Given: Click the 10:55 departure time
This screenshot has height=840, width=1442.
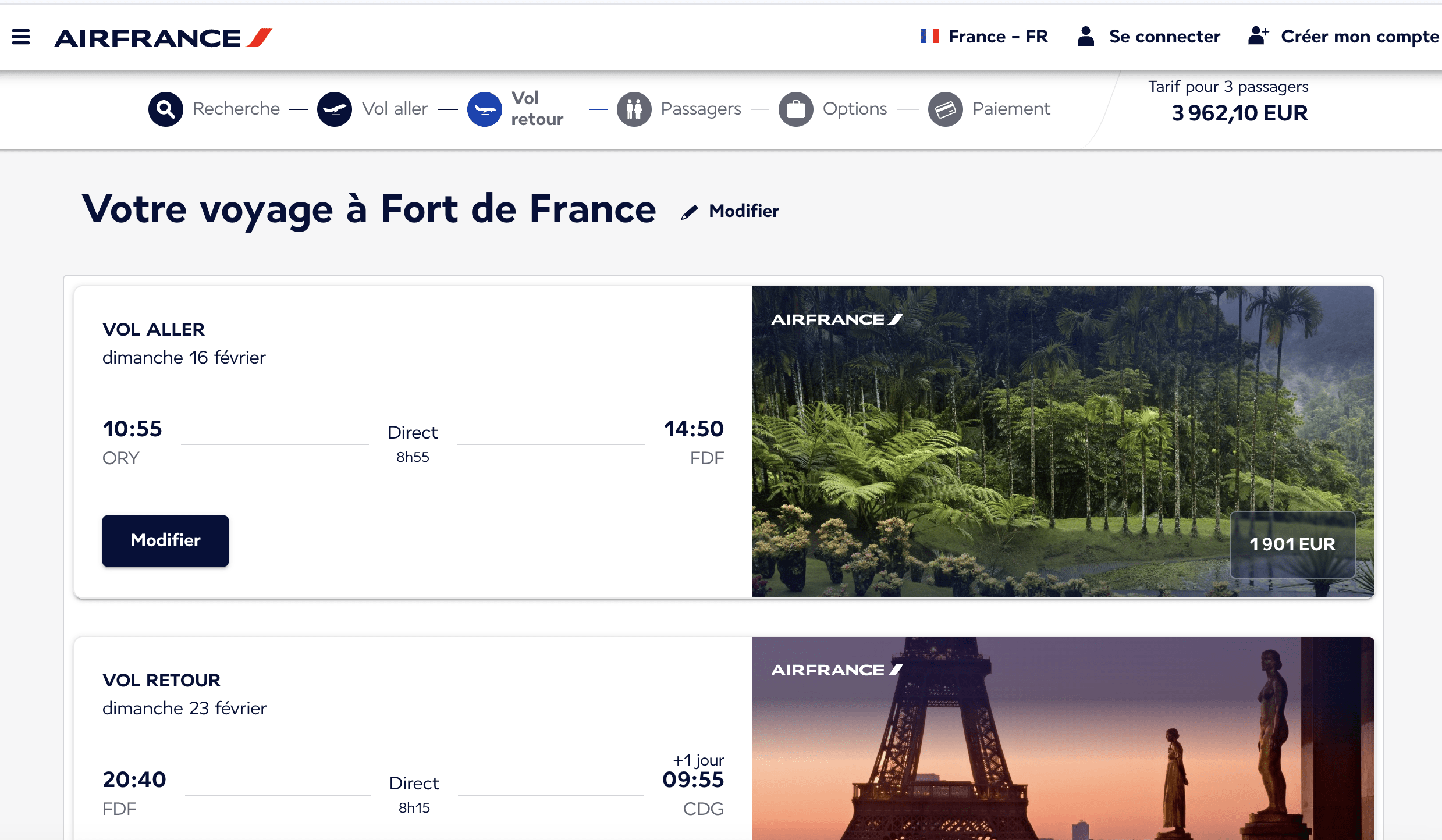Looking at the screenshot, I should pos(132,429).
